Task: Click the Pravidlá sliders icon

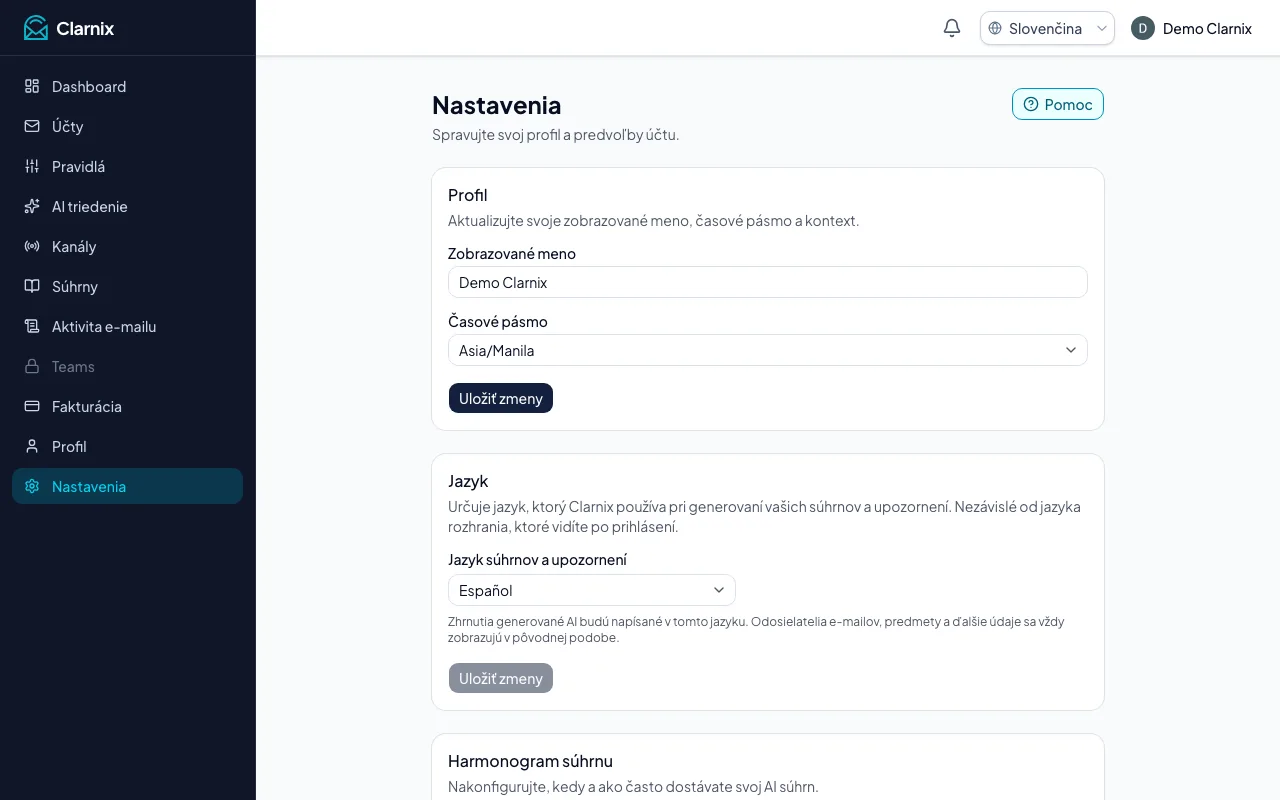Action: coord(32,166)
